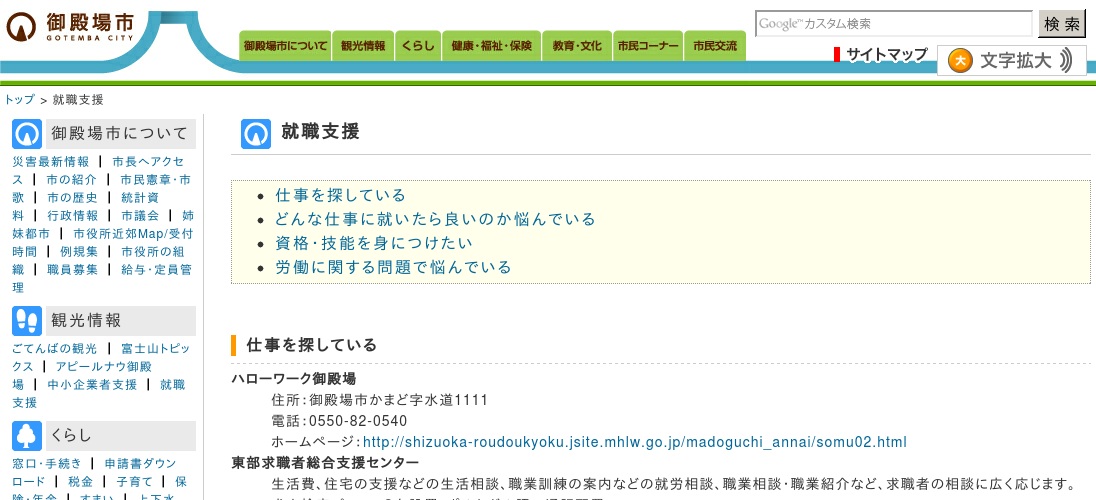Open ごてんばの観光 sidebar link
The height and width of the screenshot is (500, 1096).
[55, 349]
